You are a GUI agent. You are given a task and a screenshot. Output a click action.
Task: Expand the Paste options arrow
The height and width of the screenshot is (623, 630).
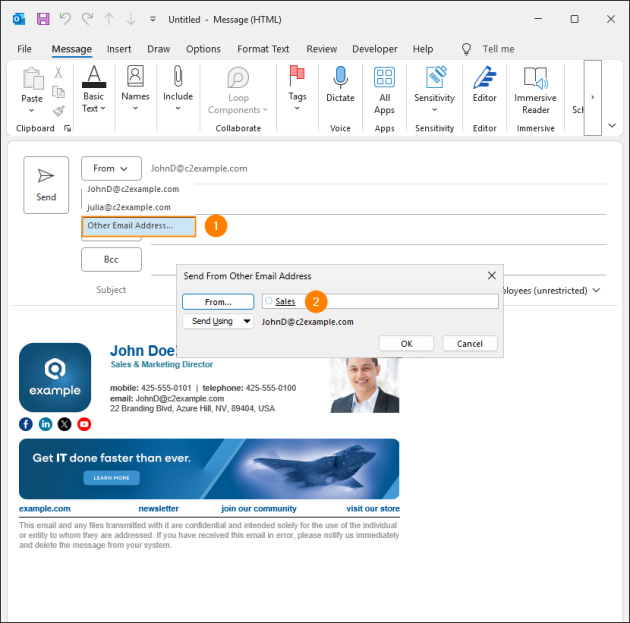click(x=32, y=110)
